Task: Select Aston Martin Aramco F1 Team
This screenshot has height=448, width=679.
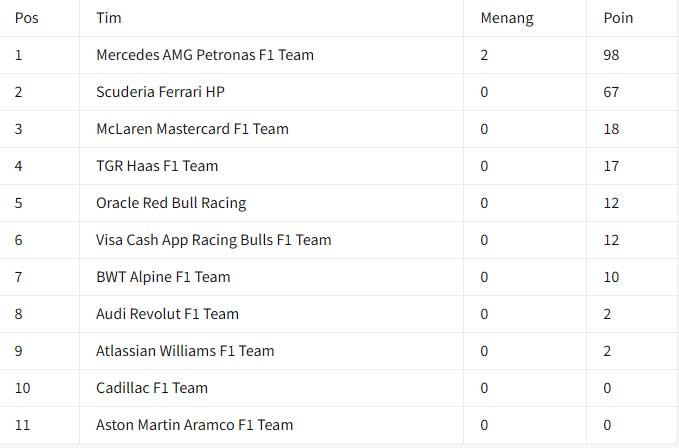Action: click(x=194, y=425)
